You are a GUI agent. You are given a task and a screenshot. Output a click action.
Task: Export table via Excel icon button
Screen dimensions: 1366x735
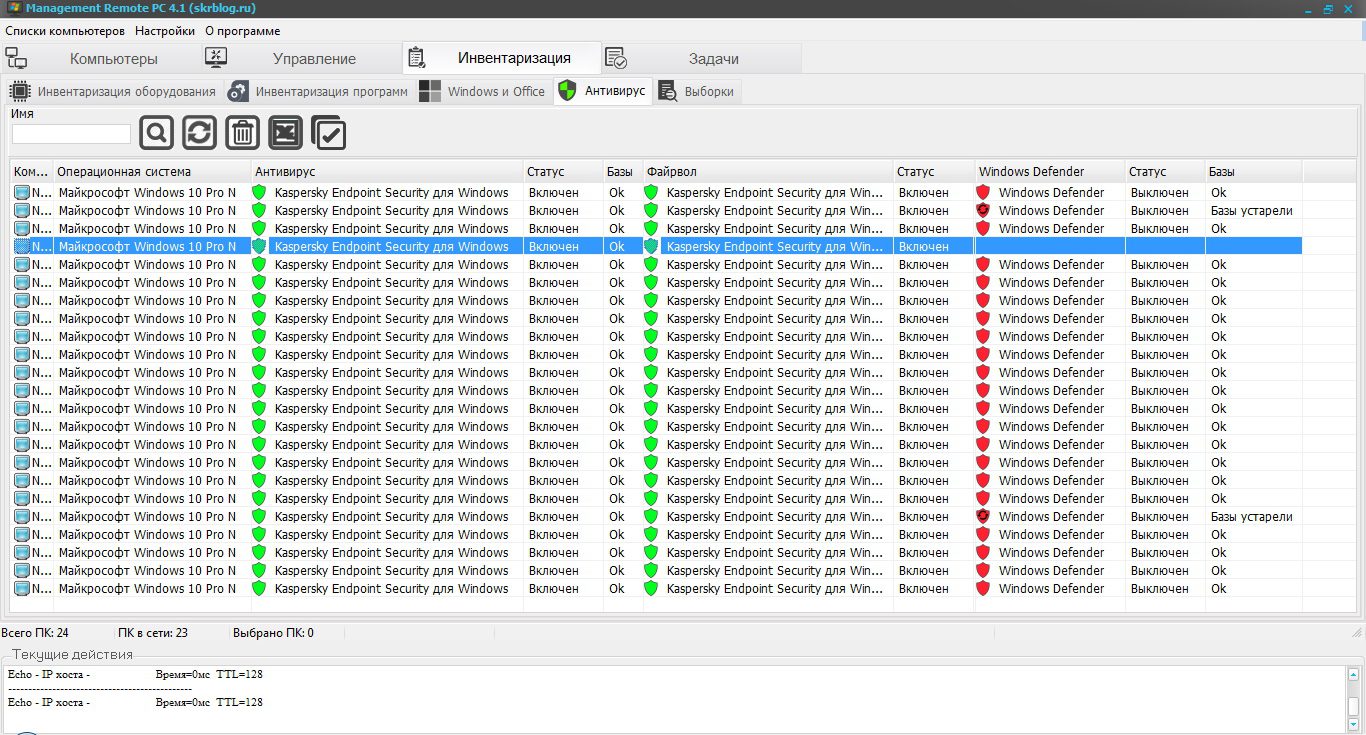point(286,133)
